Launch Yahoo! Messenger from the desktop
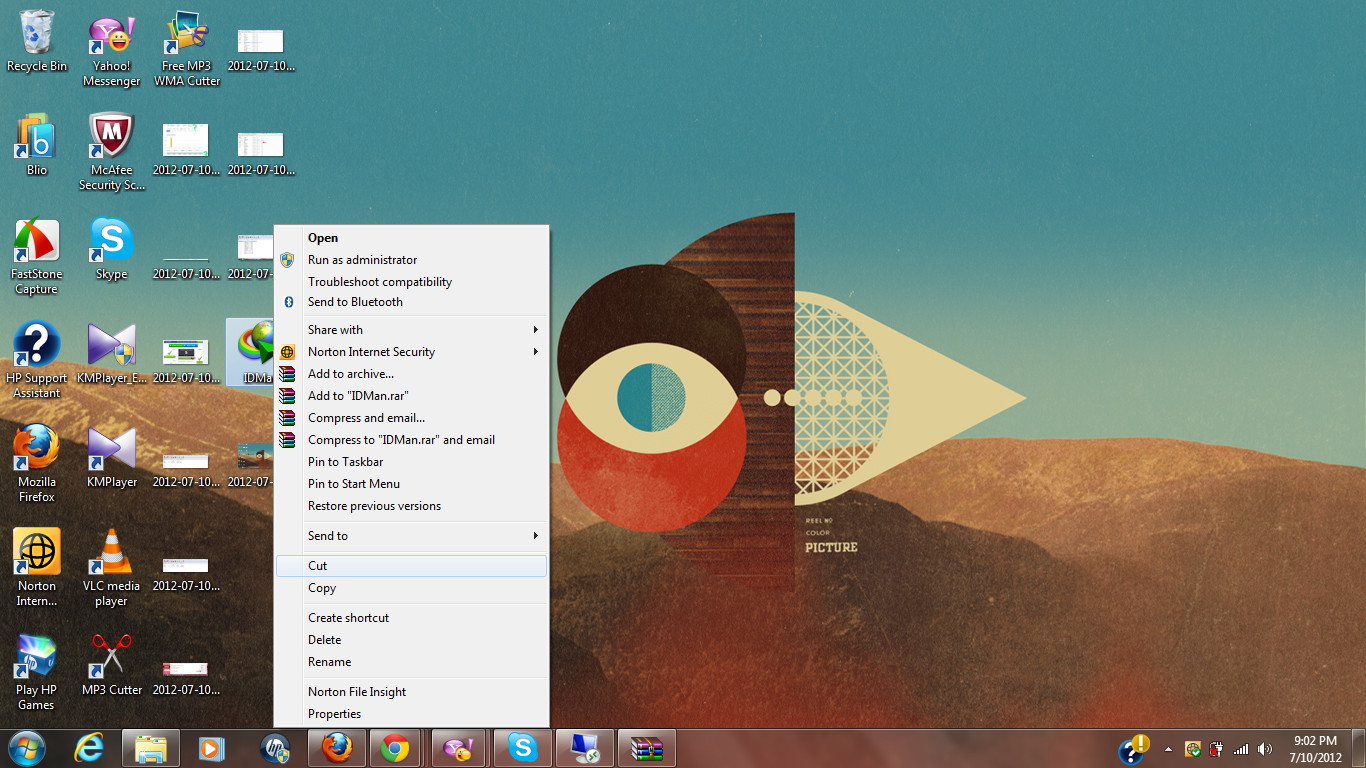This screenshot has width=1366, height=768. pos(111,50)
